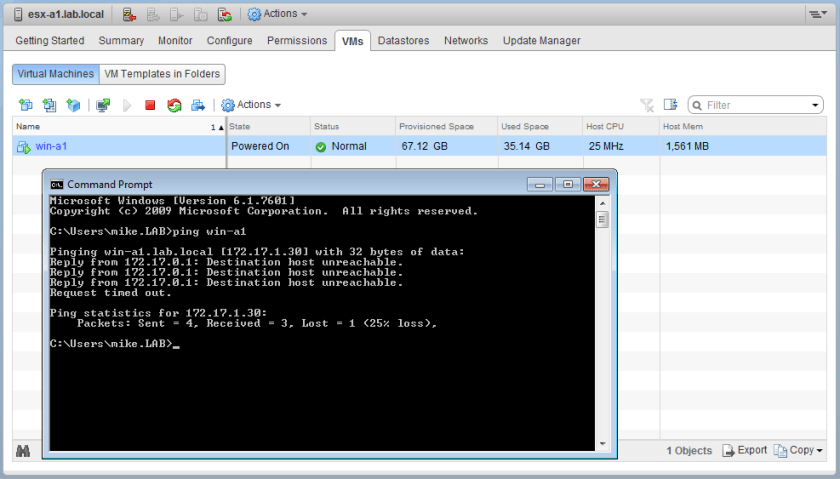Click the find binoculars icon
The width and height of the screenshot is (840, 479).
22,451
